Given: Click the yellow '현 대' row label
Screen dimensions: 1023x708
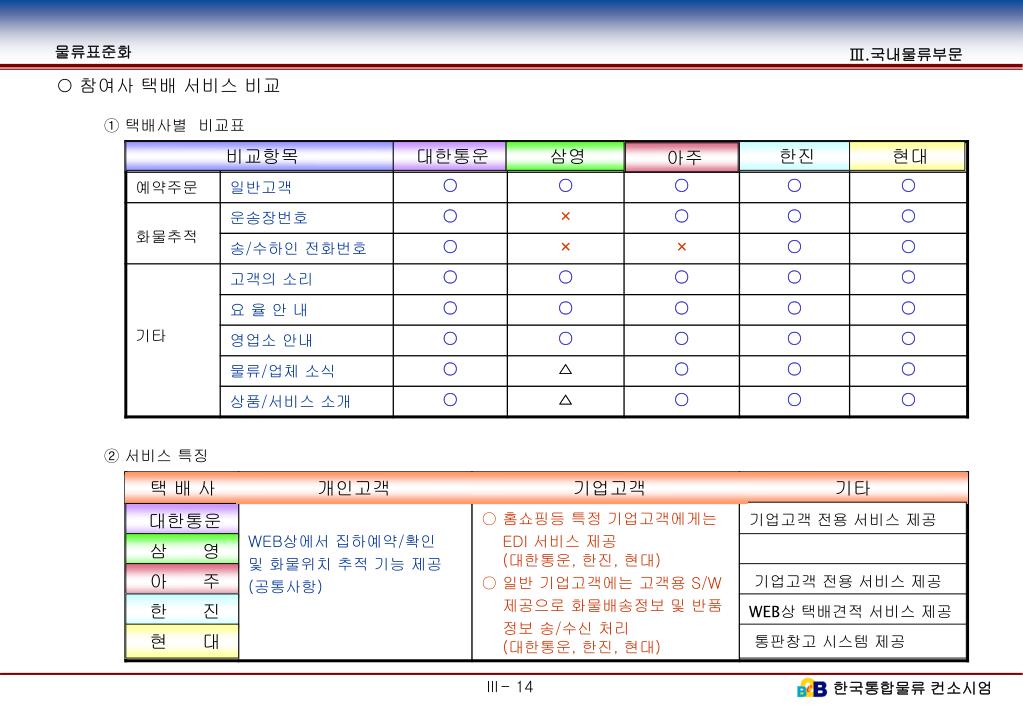Looking at the screenshot, I should (x=182, y=641).
